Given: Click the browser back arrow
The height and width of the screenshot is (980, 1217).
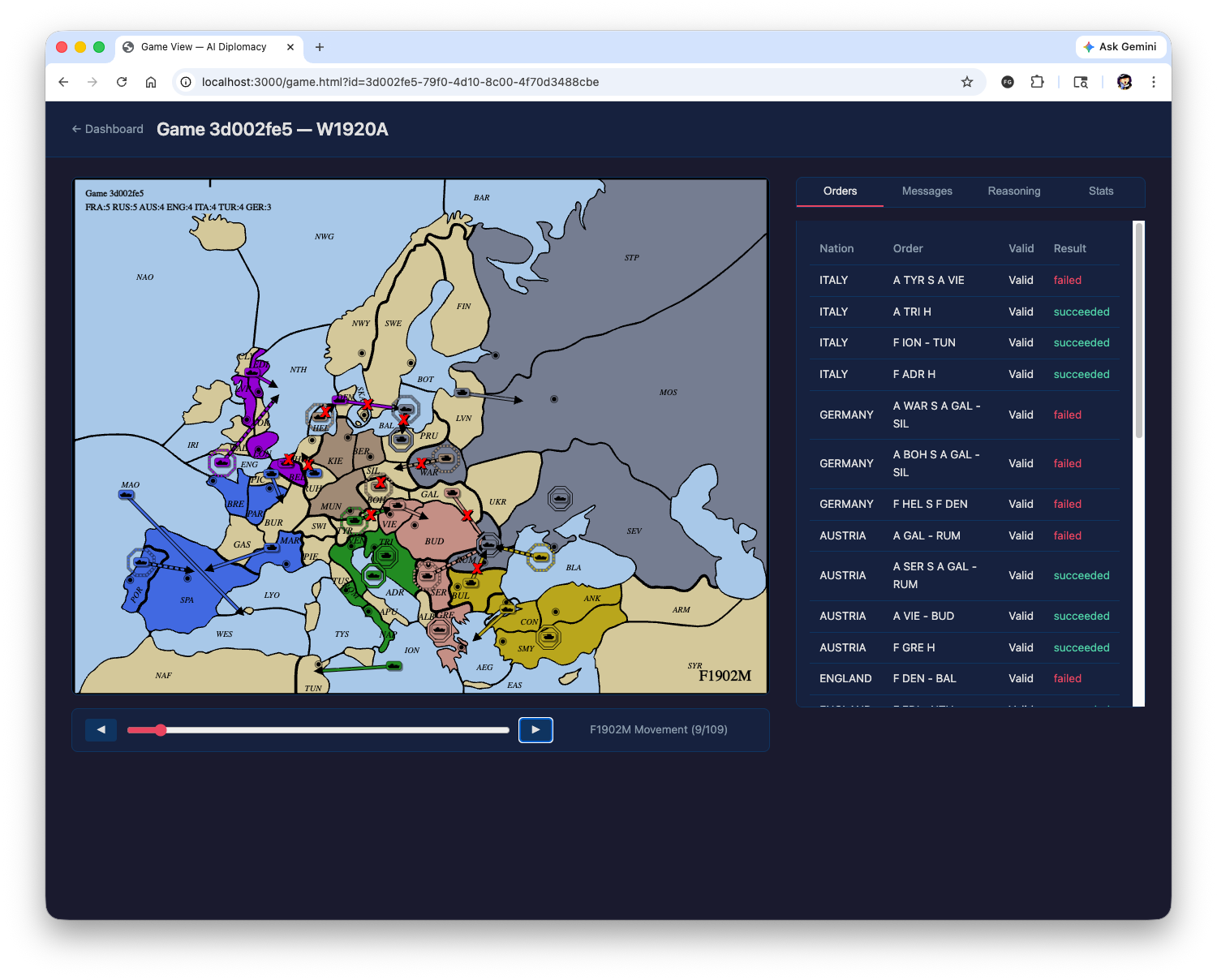Looking at the screenshot, I should [x=63, y=82].
